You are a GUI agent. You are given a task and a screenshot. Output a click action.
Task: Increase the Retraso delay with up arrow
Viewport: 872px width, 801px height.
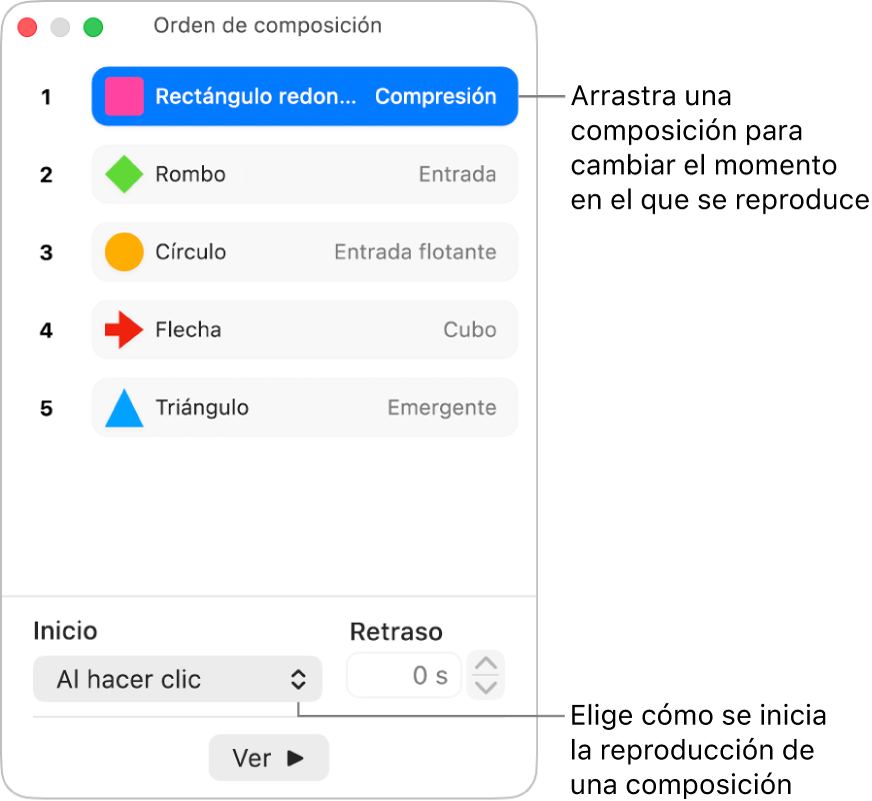tap(486, 664)
